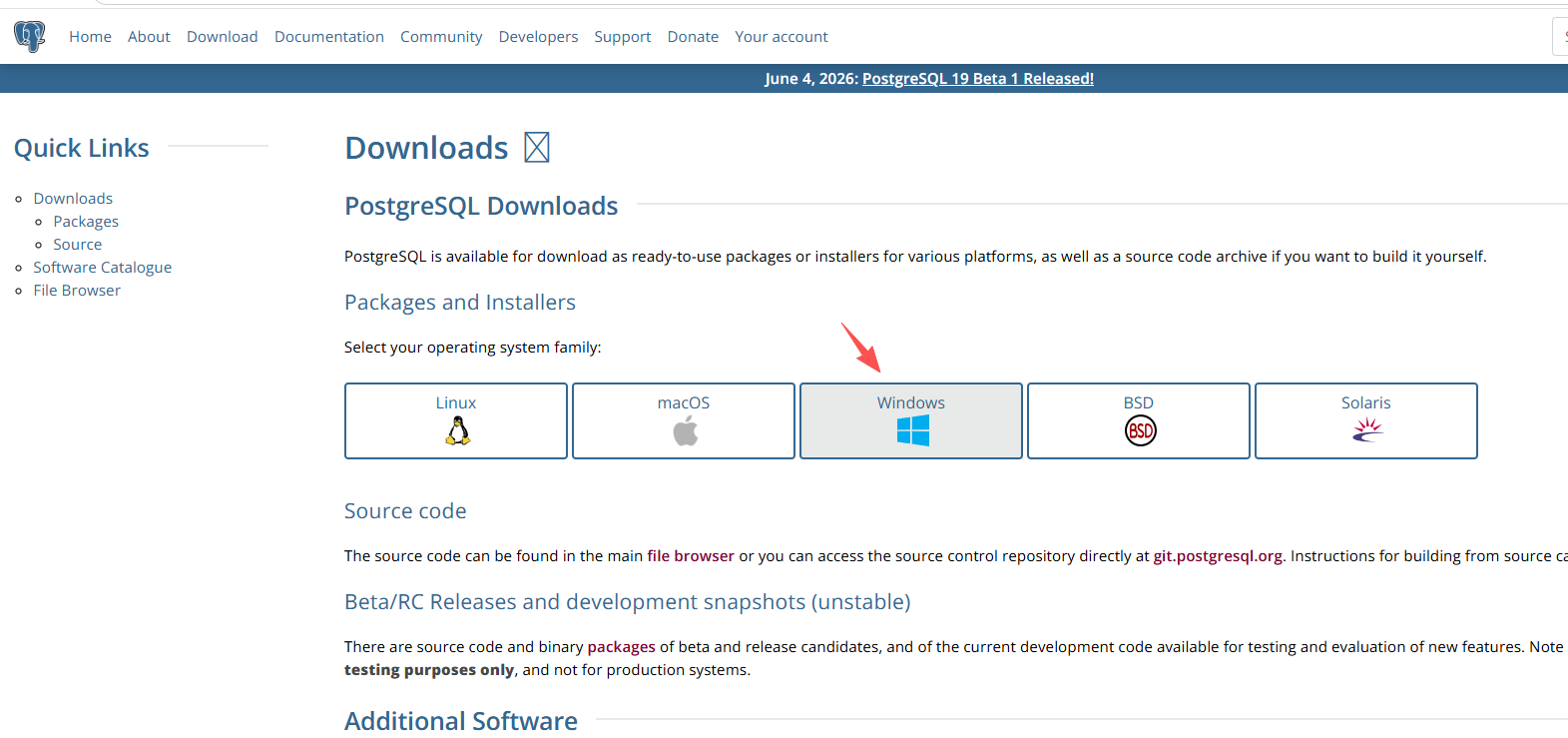The height and width of the screenshot is (738, 1568).
Task: Go to the Donate page
Action: tap(693, 37)
